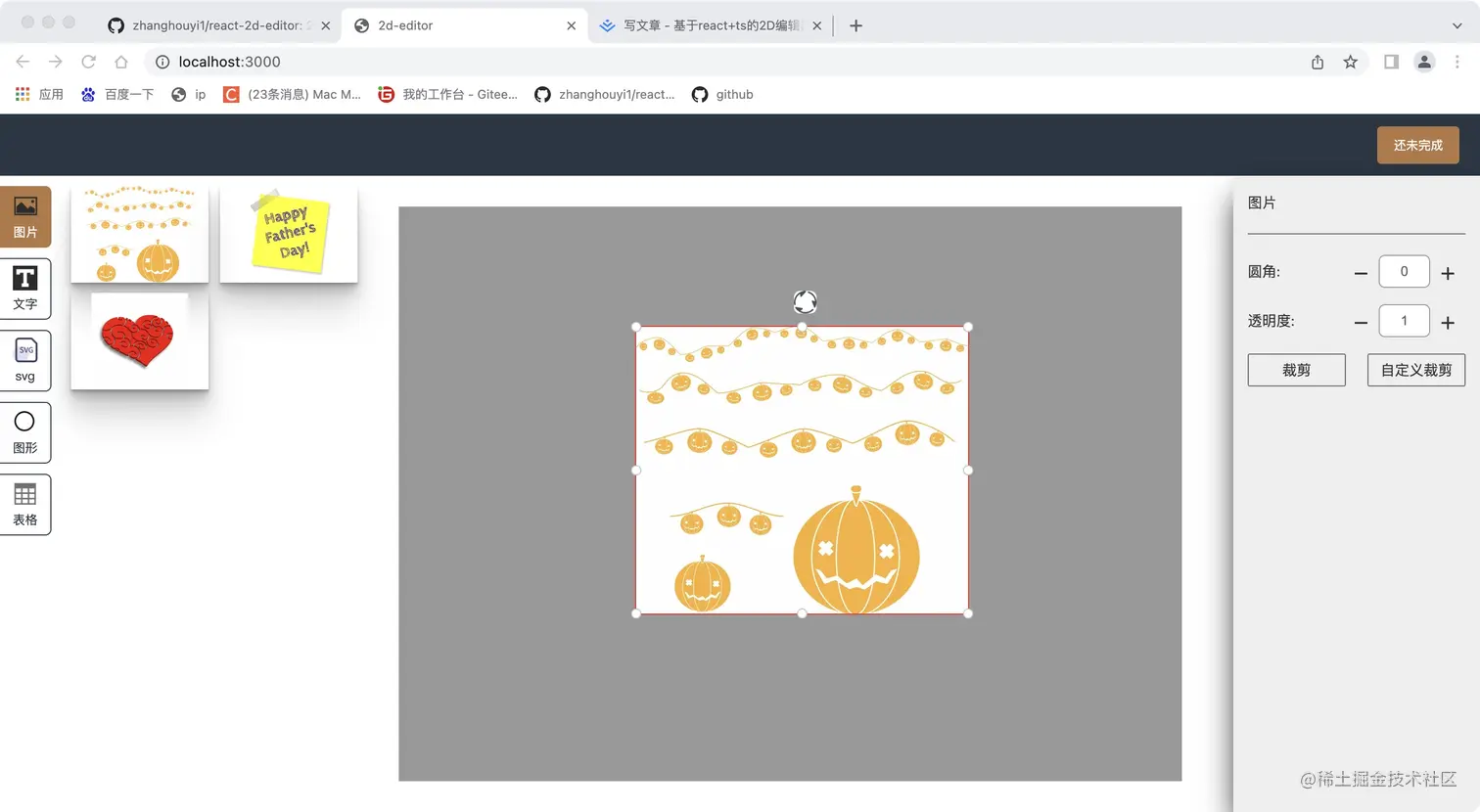This screenshot has height=812, width=1480.
Task: Go forward in browser history
Action: click(56, 62)
